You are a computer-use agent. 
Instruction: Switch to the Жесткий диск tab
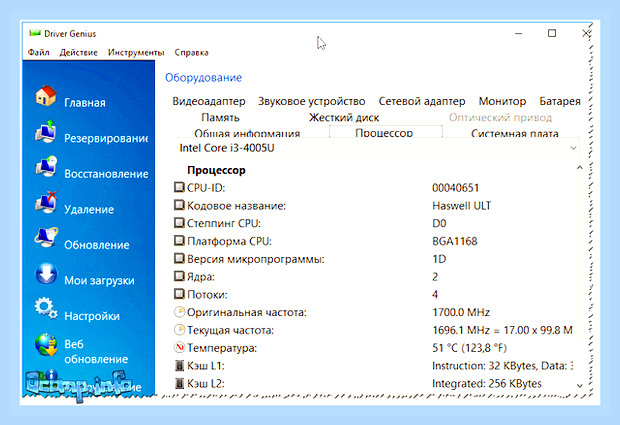[344, 118]
